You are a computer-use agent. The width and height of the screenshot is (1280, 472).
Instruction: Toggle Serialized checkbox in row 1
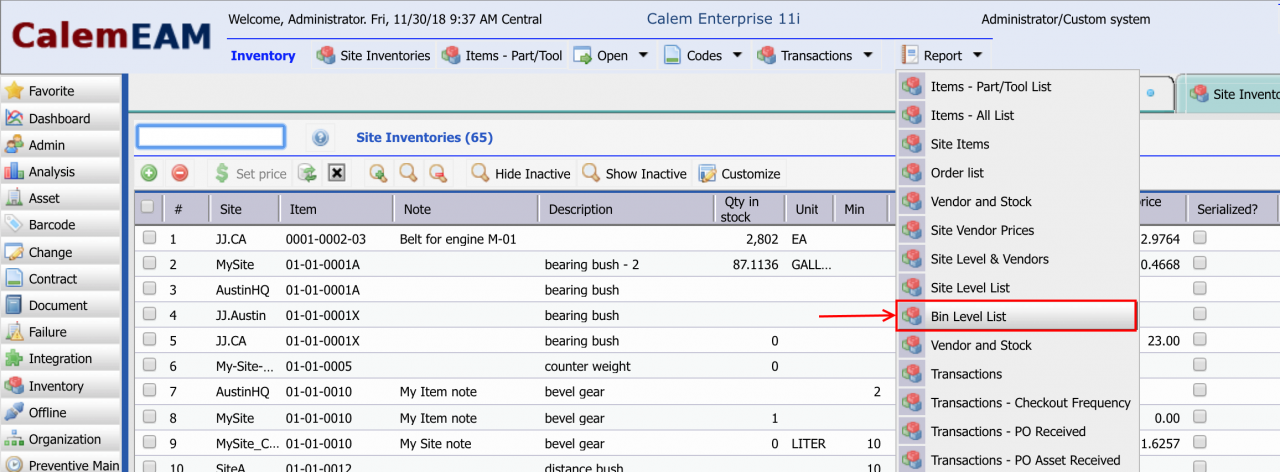(1200, 238)
